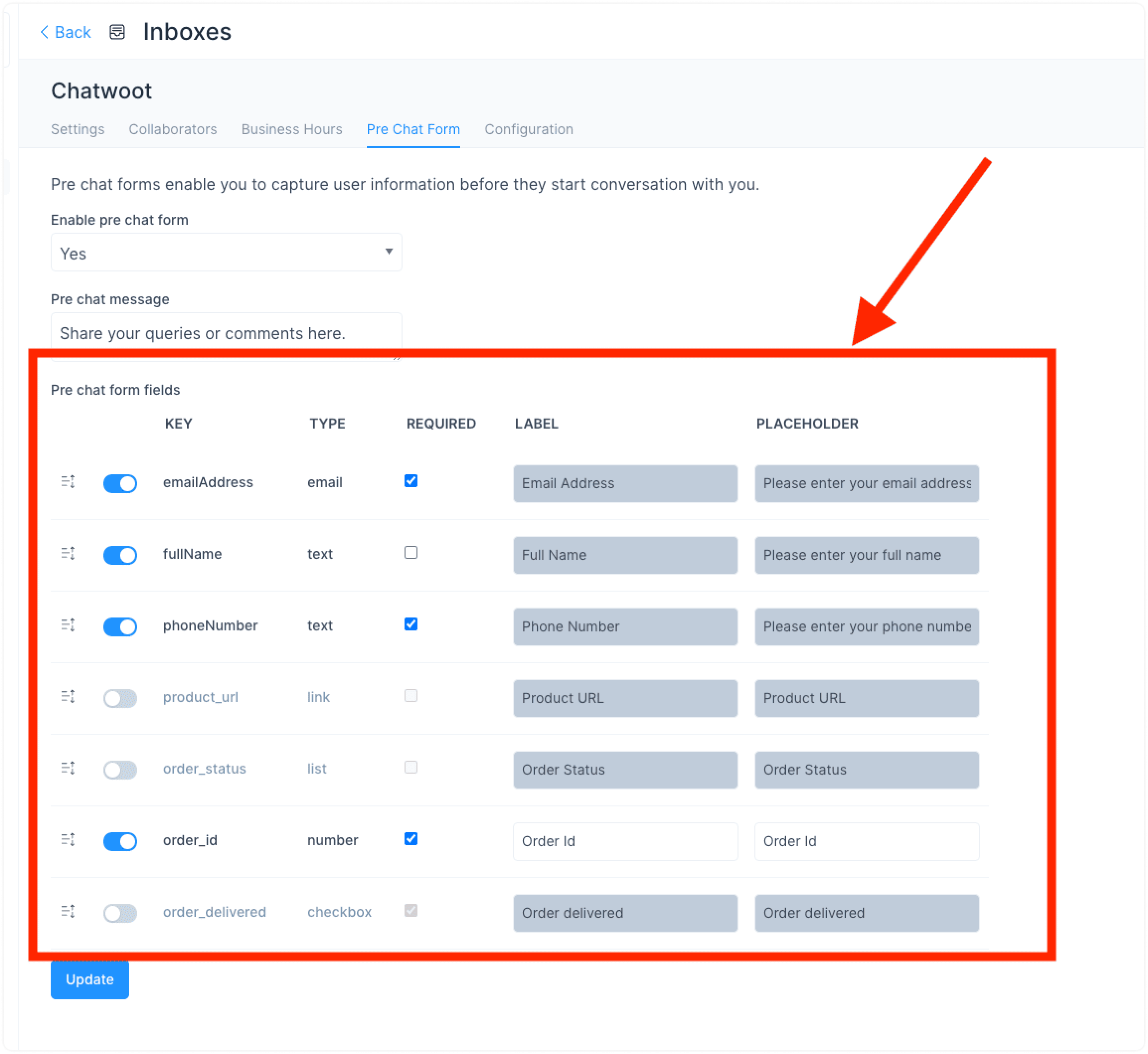
Task: Edit the Order Id label field
Action: (x=625, y=842)
